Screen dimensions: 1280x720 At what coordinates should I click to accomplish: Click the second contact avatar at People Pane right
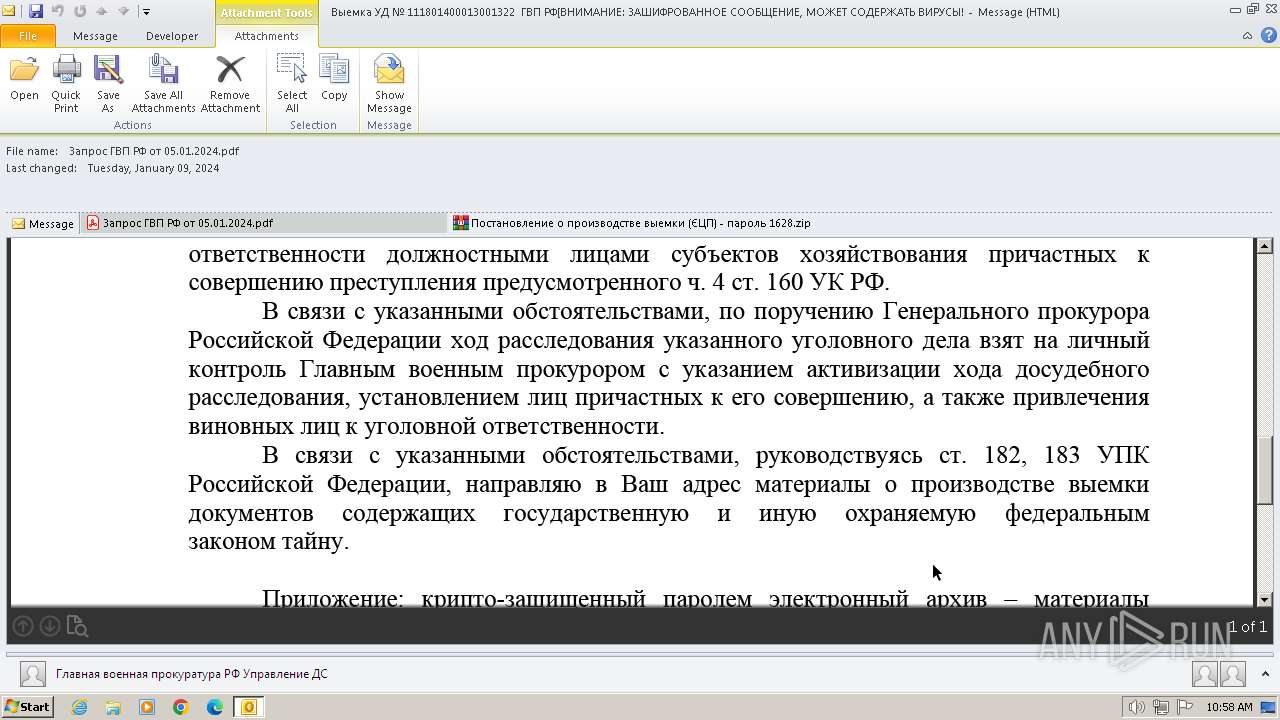pyautogui.click(x=1233, y=675)
